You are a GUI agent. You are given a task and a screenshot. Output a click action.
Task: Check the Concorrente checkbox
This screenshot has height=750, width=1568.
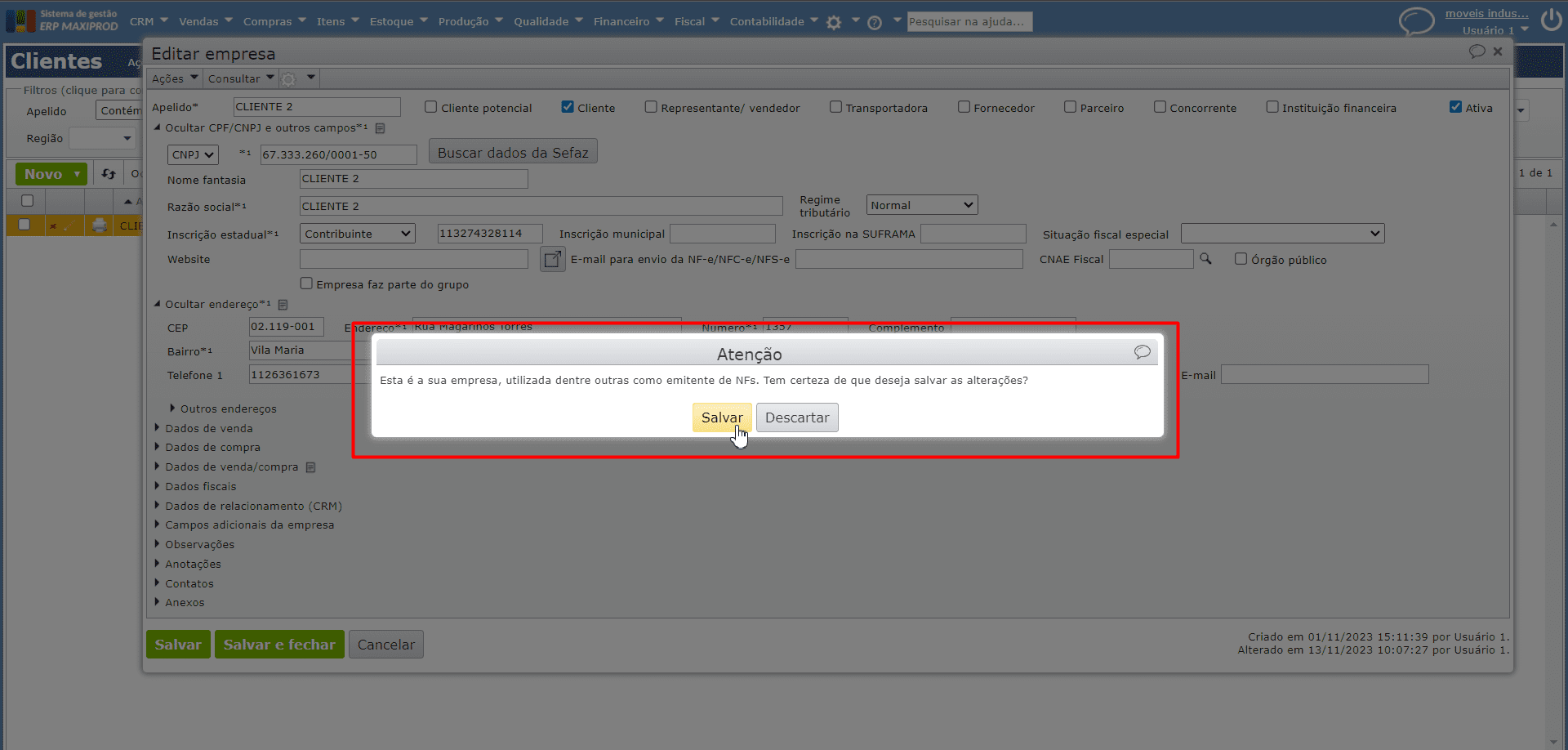point(1160,107)
